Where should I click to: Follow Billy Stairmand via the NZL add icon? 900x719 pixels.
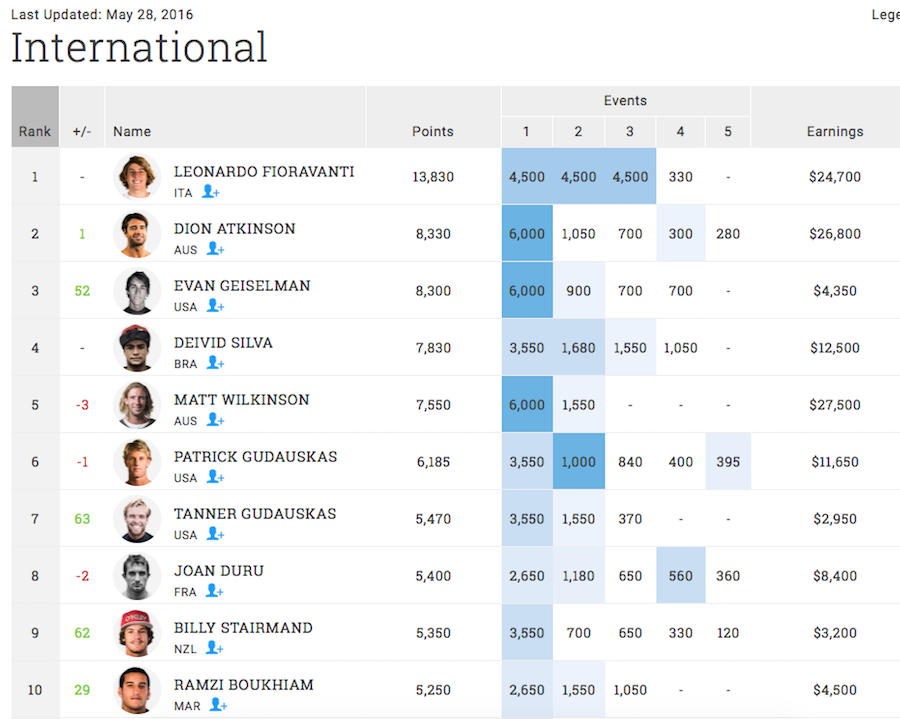click(214, 648)
